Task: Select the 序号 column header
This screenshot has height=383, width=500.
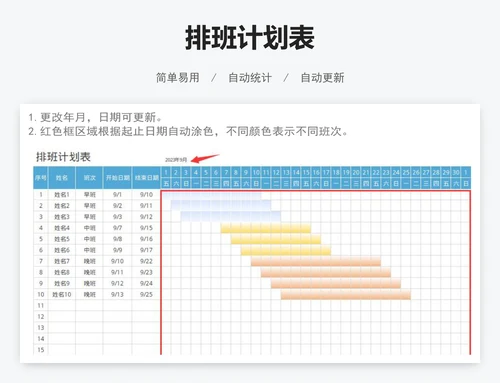Action: click(x=41, y=178)
